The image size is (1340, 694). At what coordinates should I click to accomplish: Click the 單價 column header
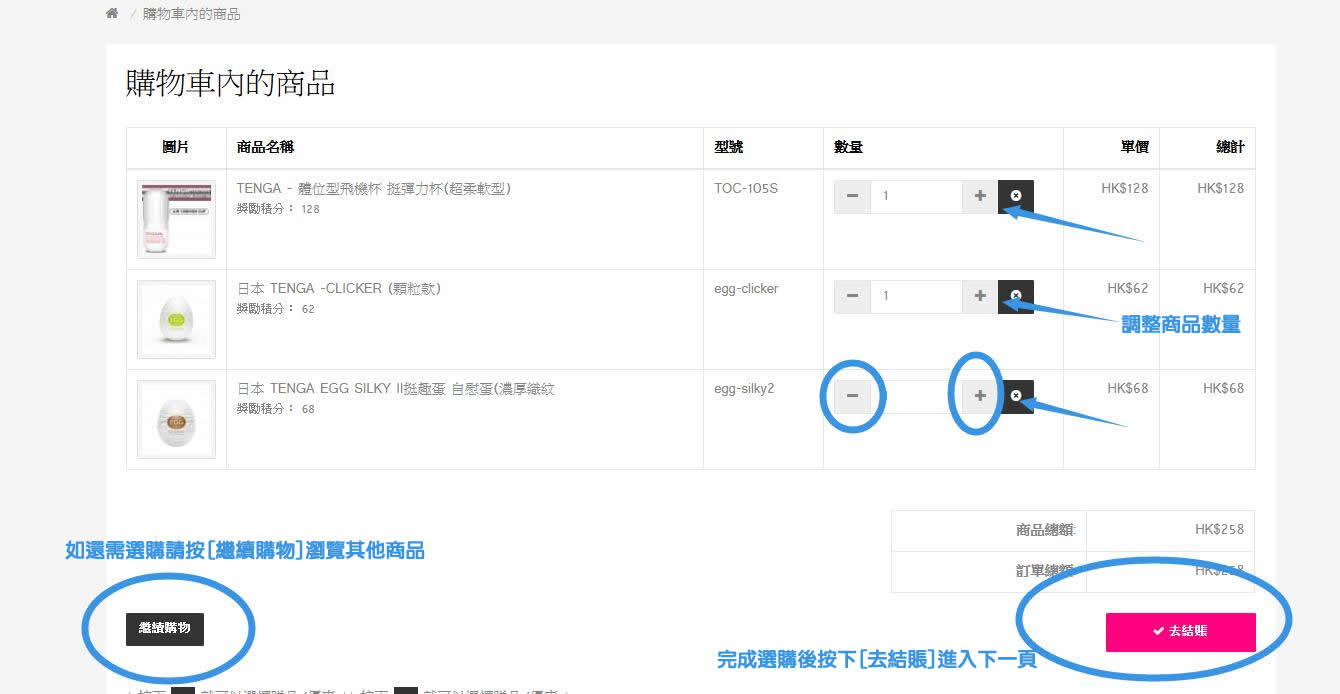pos(1134,147)
